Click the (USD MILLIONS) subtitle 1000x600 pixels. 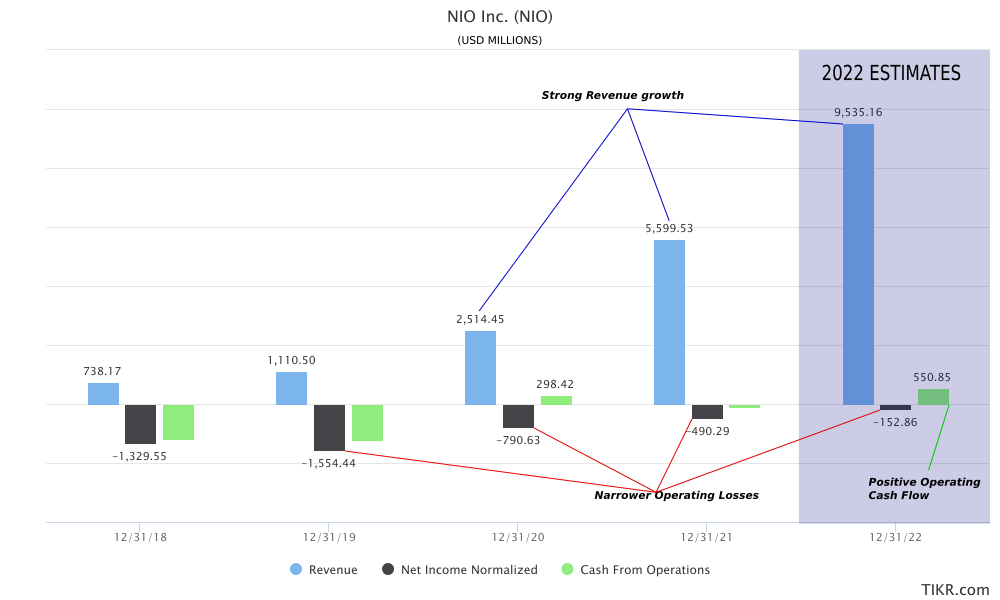point(499,40)
